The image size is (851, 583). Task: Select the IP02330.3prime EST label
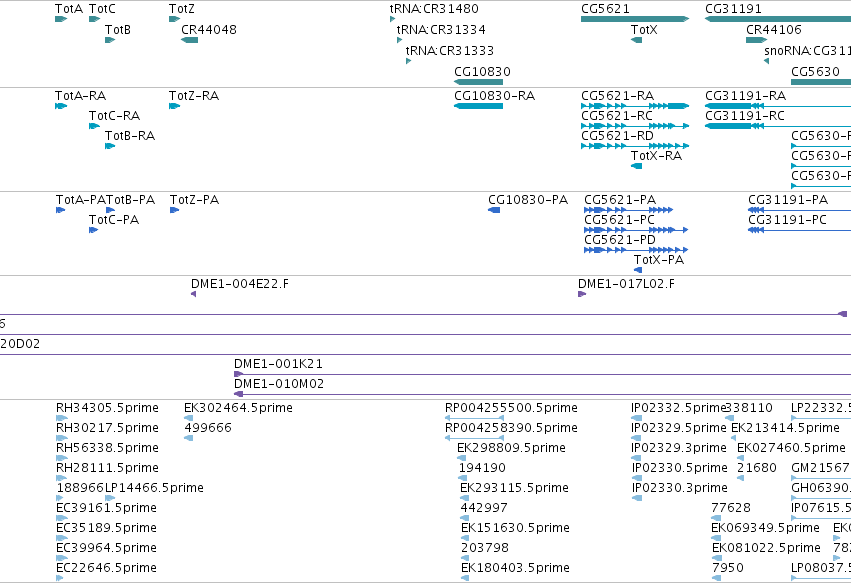point(679,488)
